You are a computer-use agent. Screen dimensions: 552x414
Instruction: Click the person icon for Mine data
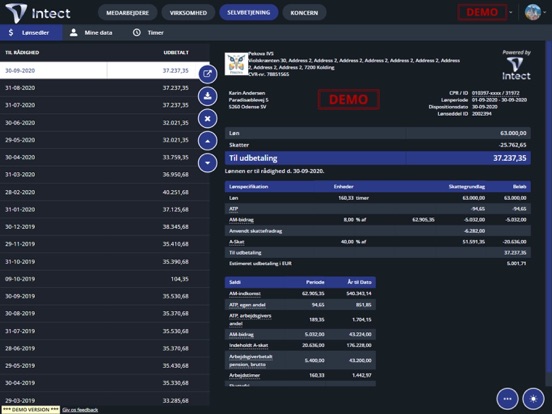73,32
